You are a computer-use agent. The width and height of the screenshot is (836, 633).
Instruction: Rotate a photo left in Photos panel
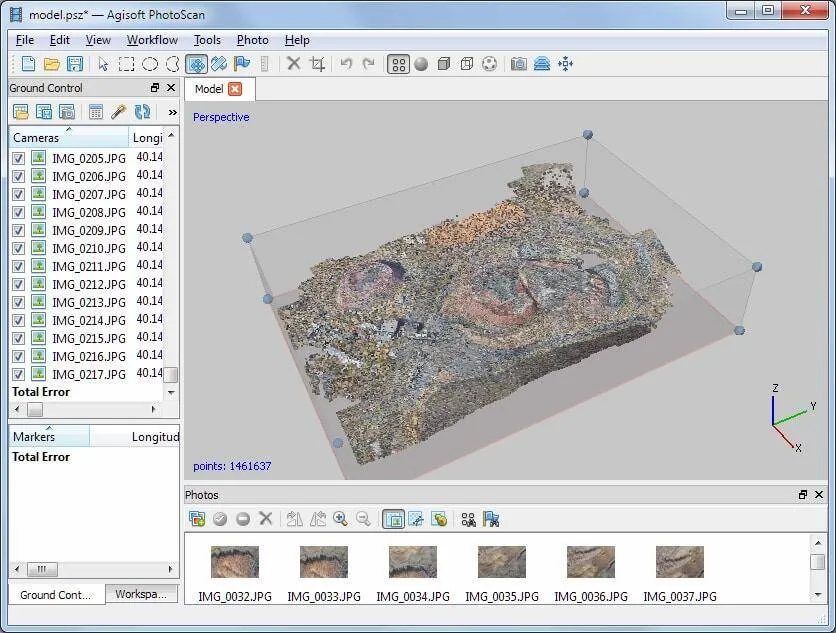pyautogui.click(x=292, y=518)
